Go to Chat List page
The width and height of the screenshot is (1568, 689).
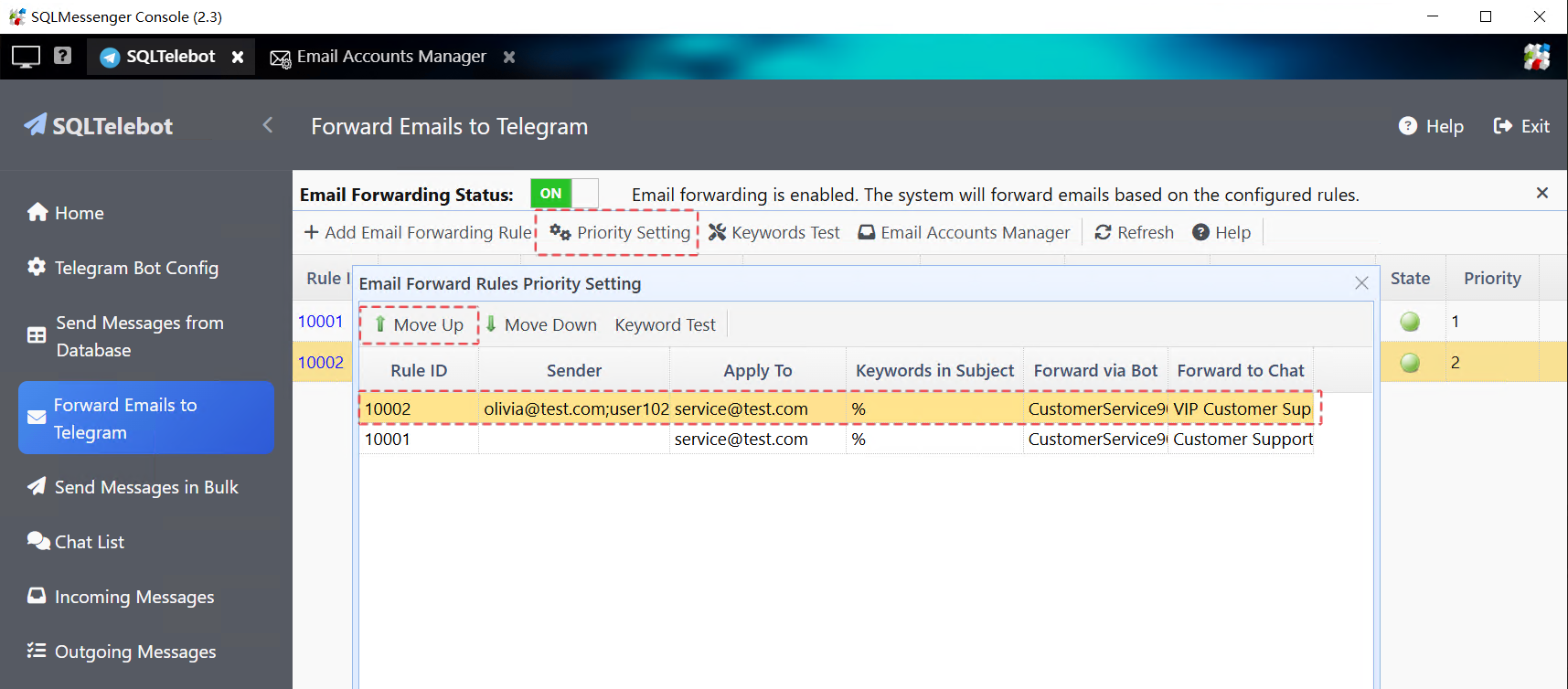(89, 542)
